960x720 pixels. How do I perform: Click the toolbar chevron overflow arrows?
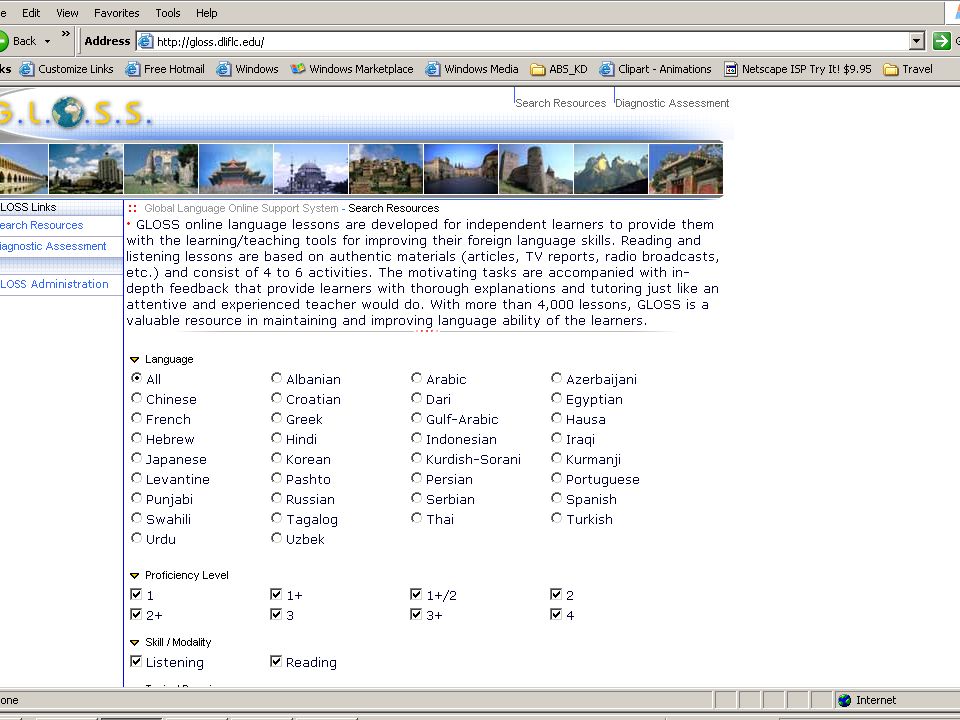tap(66, 34)
